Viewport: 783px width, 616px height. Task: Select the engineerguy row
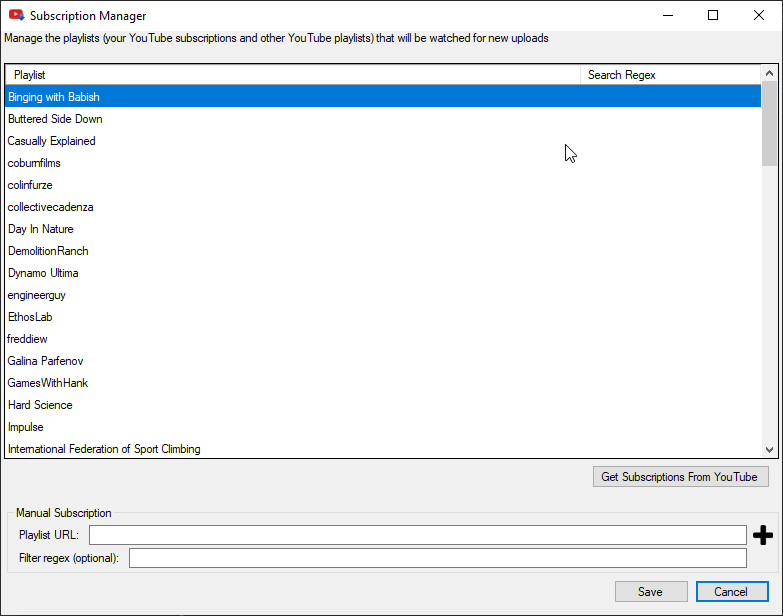pos(383,295)
